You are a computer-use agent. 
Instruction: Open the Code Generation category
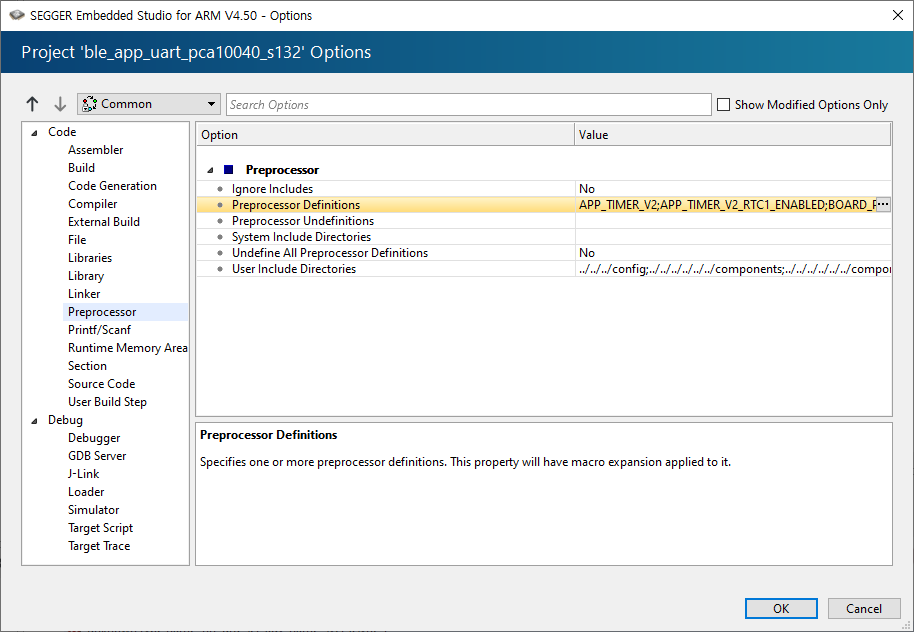click(113, 186)
